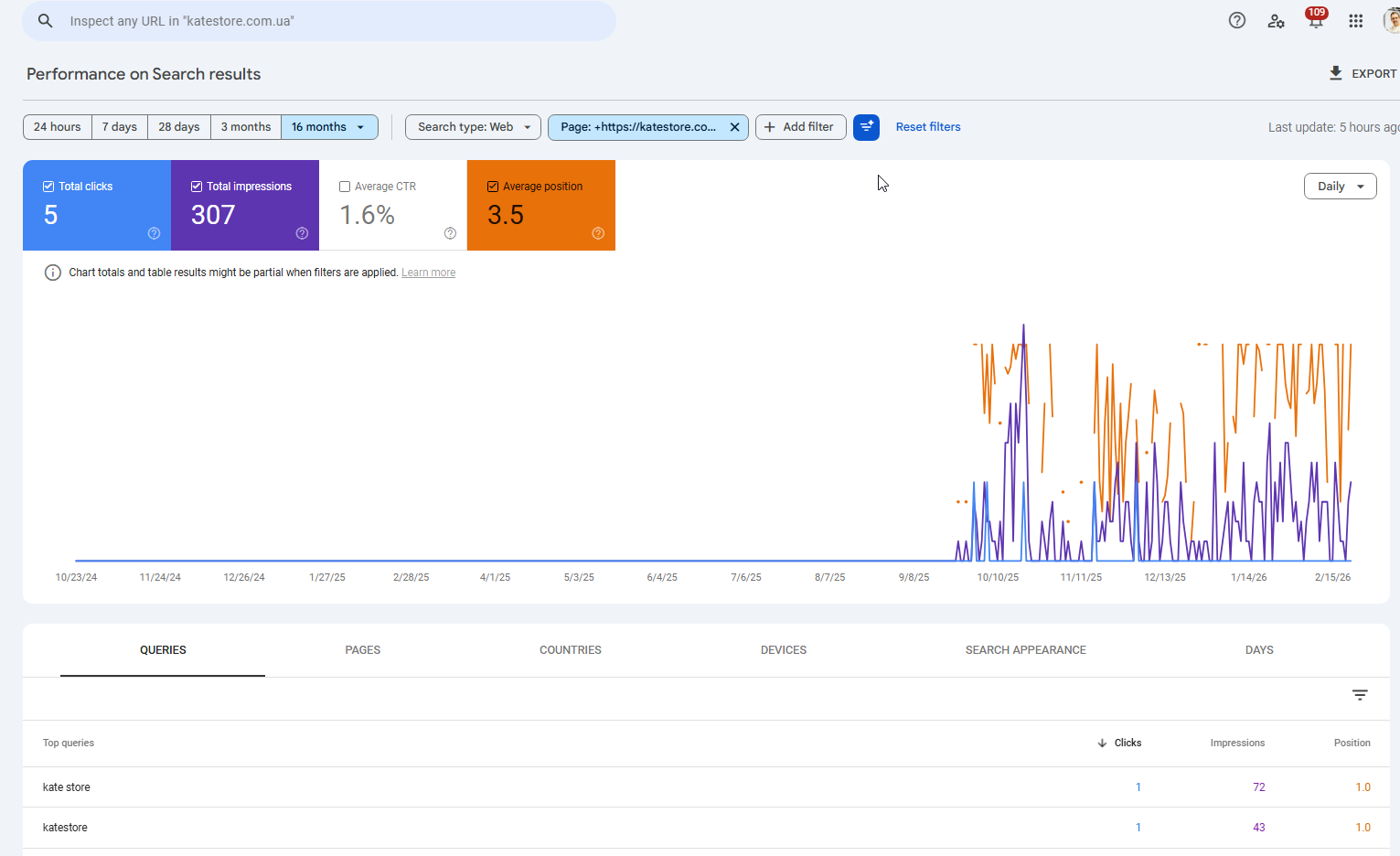The image size is (1400, 856).
Task: Expand the 16 months date dropdown
Action: click(329, 127)
